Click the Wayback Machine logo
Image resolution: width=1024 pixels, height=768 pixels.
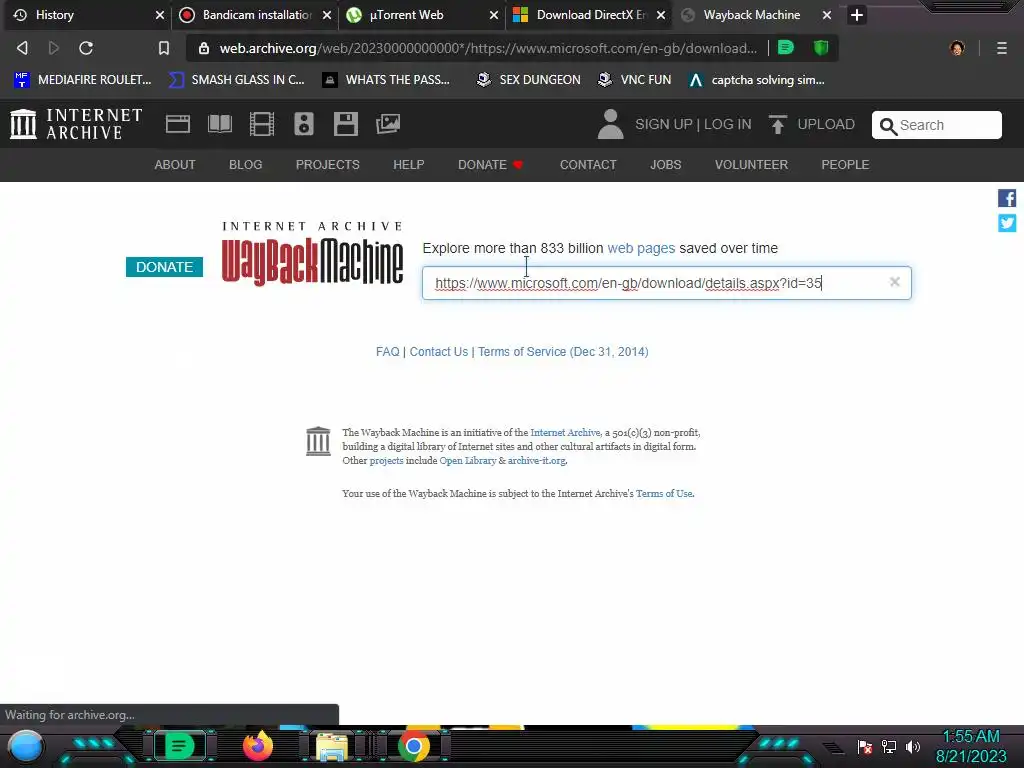[312, 254]
